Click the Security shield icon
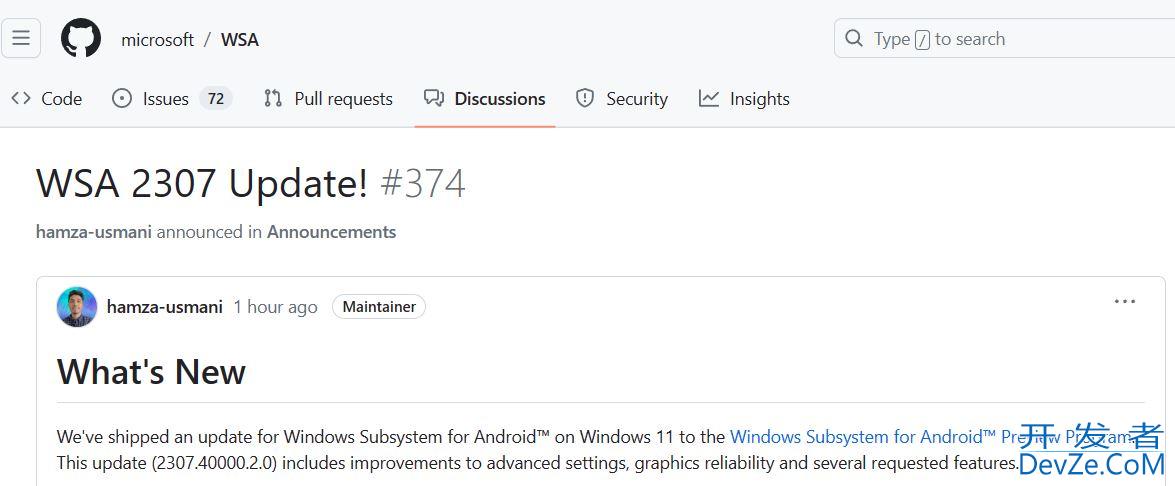Viewport: 1175px width, 486px height. click(585, 98)
